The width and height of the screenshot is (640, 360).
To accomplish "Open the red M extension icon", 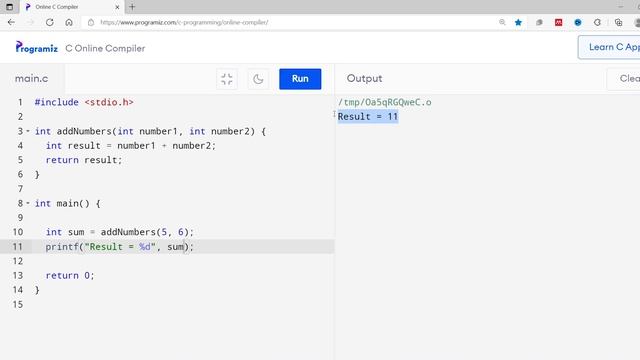I will (558, 22).
